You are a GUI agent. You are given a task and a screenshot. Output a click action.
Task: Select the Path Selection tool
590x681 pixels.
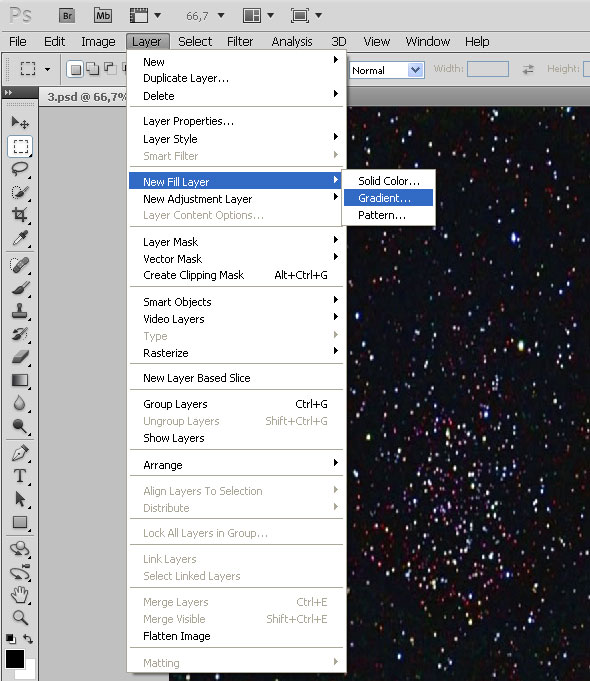(20, 499)
